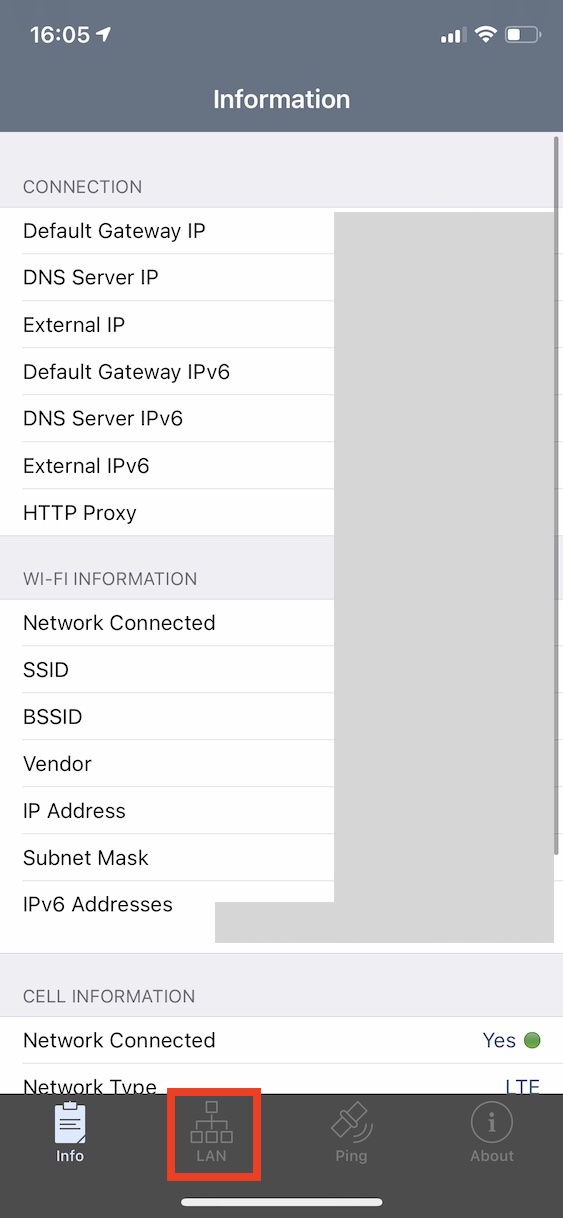Image resolution: width=563 pixels, height=1218 pixels.
Task: Select the Default Gateway IP row
Action: tap(281, 231)
